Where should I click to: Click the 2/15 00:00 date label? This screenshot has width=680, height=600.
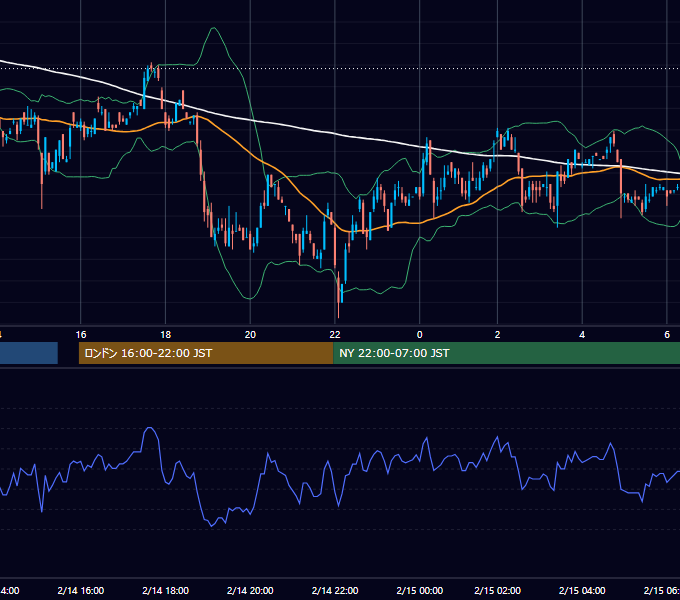(419, 590)
